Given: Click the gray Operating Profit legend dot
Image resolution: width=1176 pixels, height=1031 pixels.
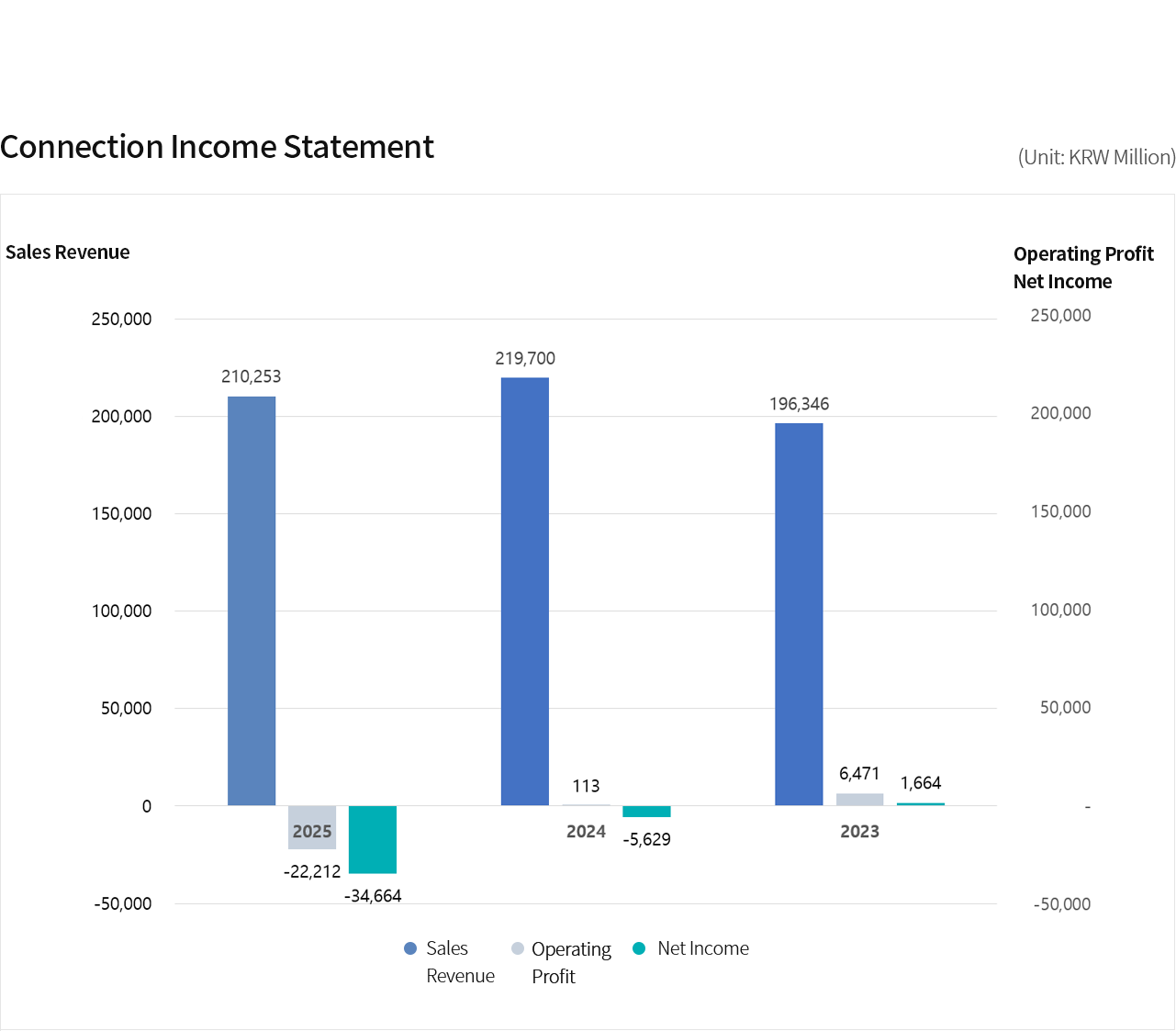Looking at the screenshot, I should point(518,948).
